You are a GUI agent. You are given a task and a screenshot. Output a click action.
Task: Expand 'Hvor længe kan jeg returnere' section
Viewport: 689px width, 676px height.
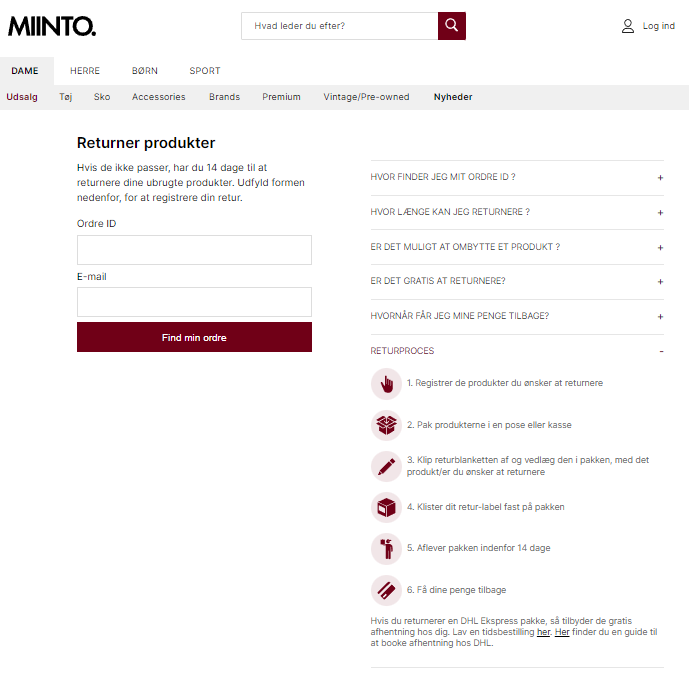click(x=517, y=212)
